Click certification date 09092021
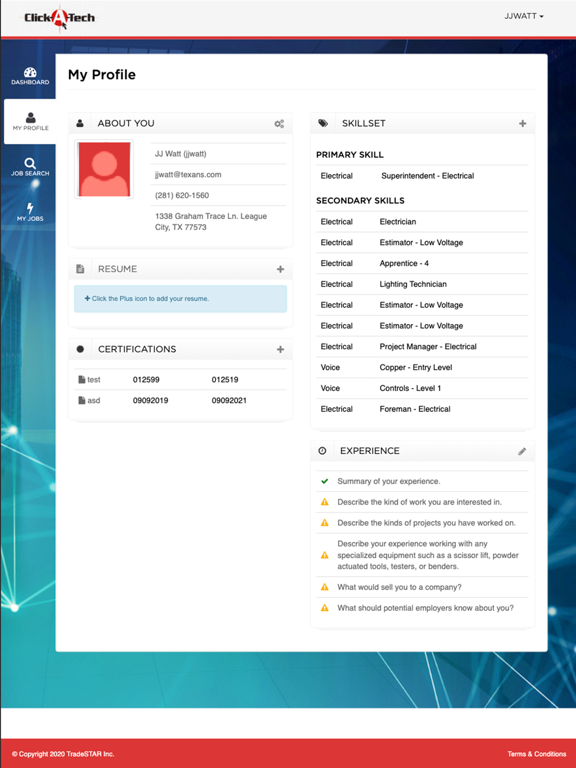The height and width of the screenshot is (768, 576). pos(229,400)
